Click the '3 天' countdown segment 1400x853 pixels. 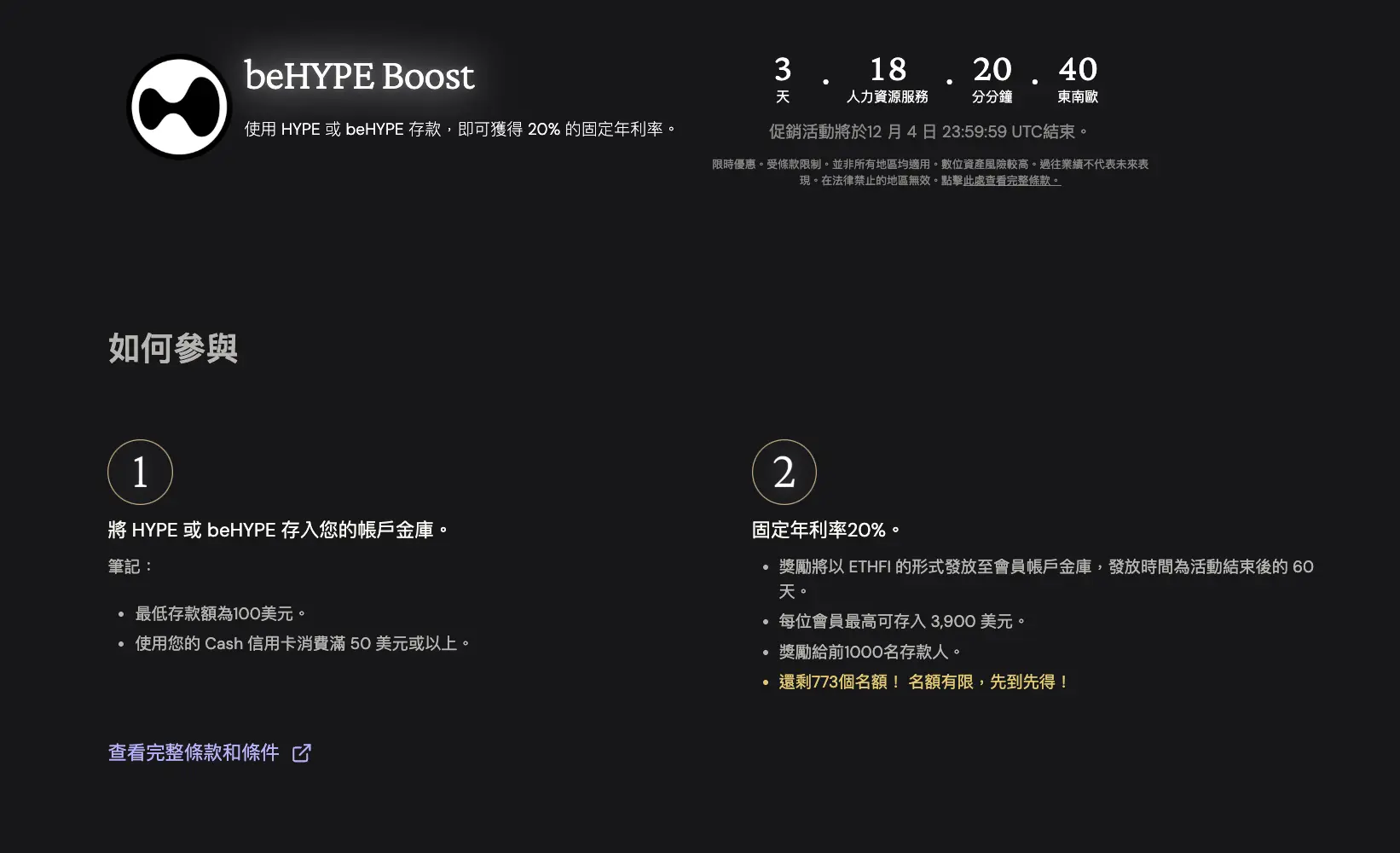point(782,78)
